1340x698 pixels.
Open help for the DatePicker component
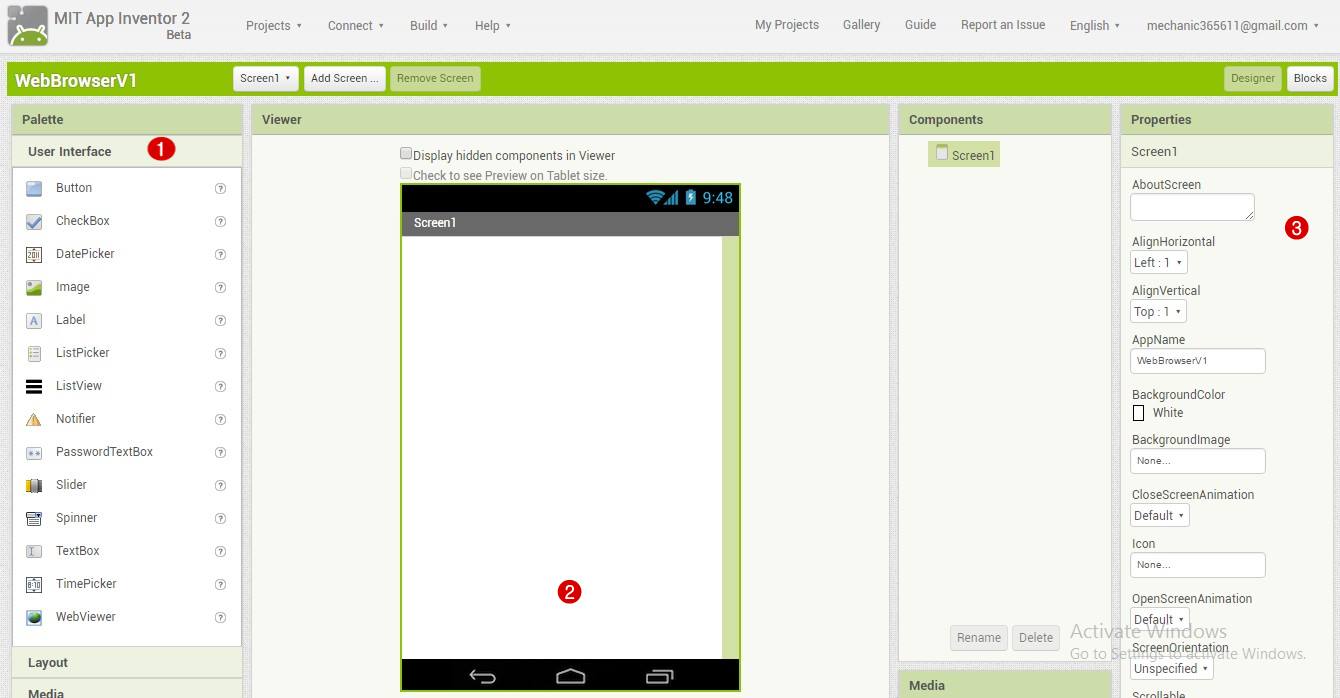[x=221, y=254]
